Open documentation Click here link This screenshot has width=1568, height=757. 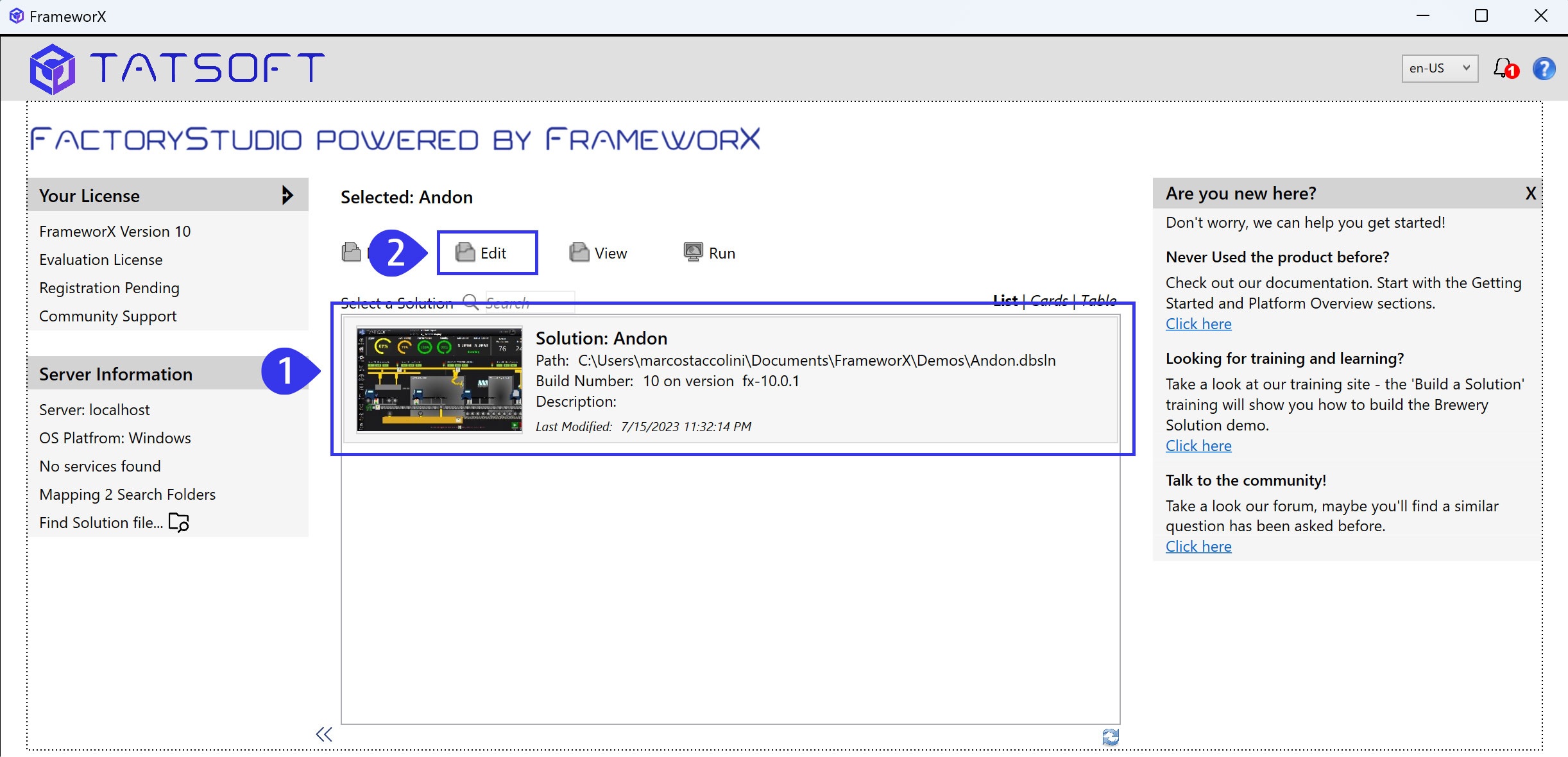coord(1198,324)
